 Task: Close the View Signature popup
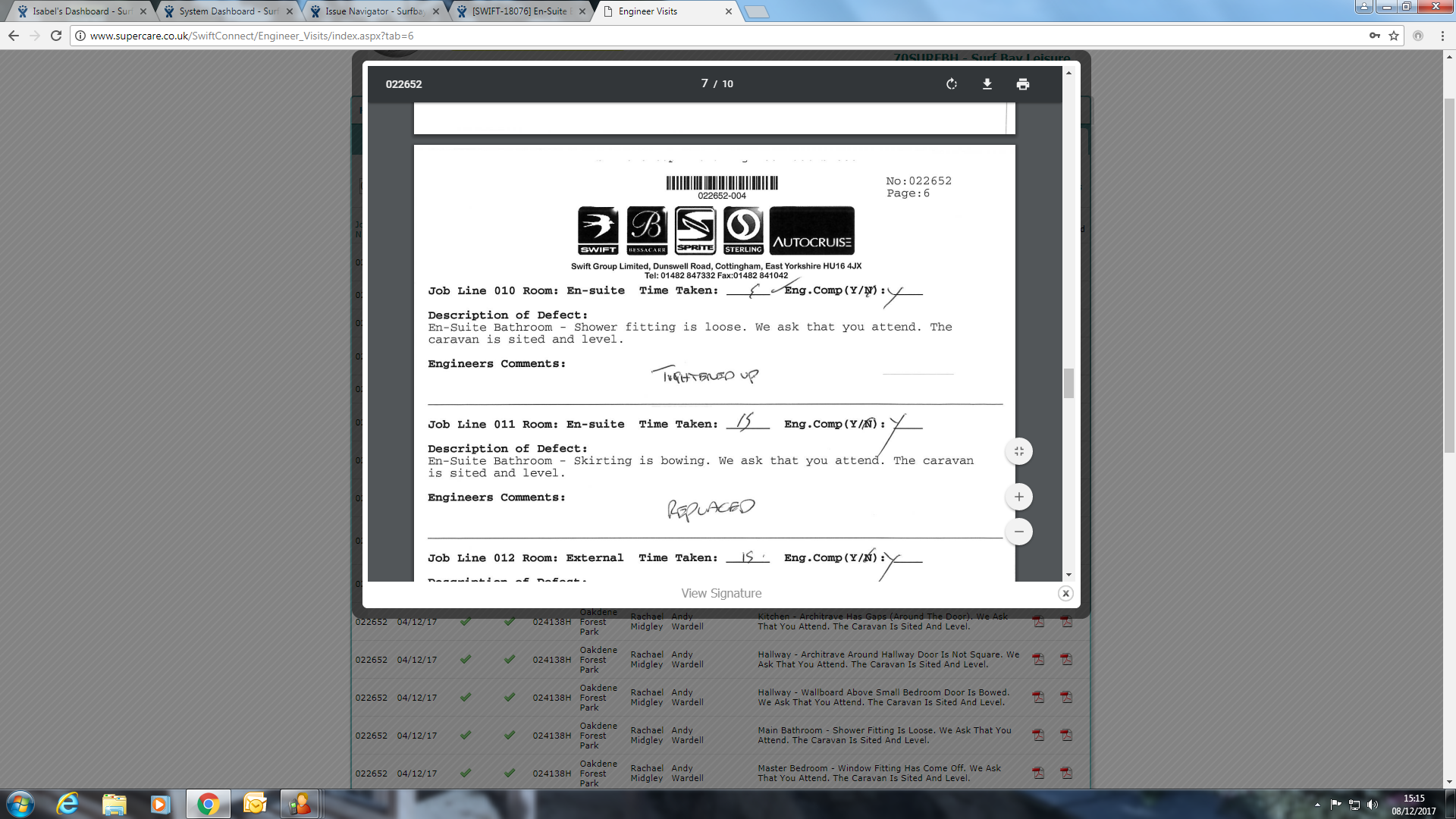pyautogui.click(x=1065, y=594)
